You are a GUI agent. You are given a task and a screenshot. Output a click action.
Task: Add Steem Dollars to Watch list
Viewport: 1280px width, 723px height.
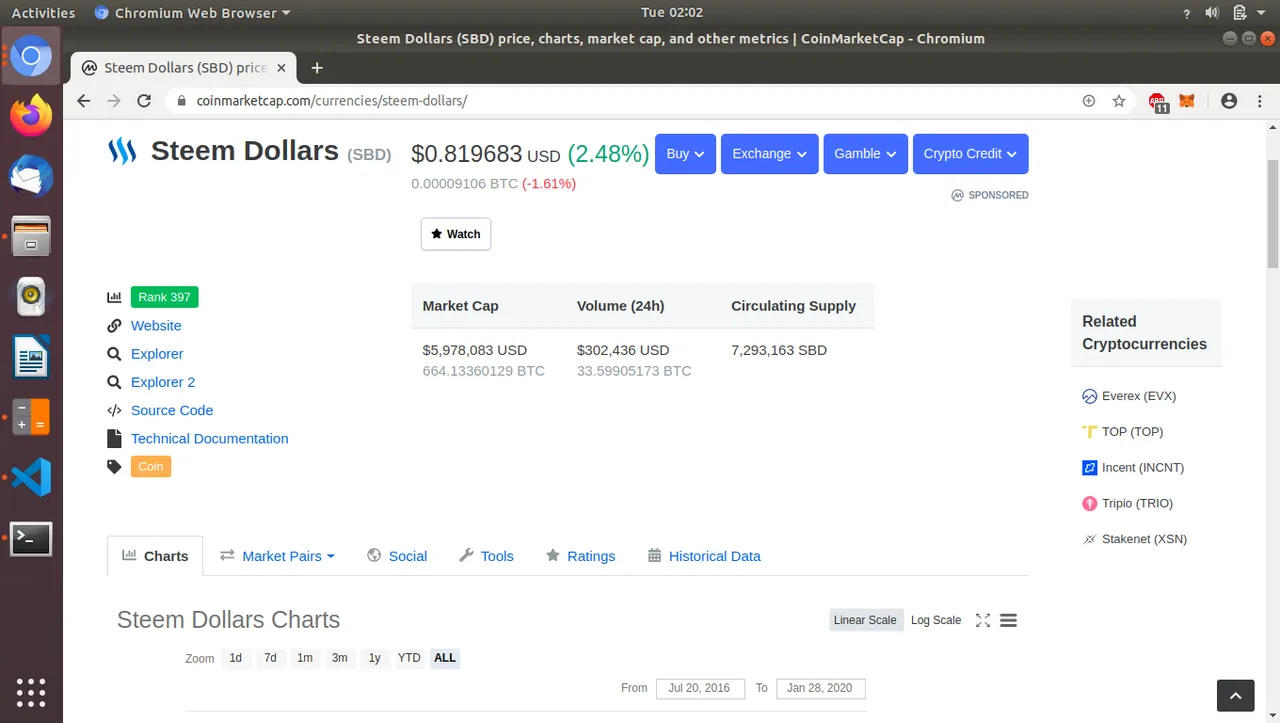pos(456,234)
